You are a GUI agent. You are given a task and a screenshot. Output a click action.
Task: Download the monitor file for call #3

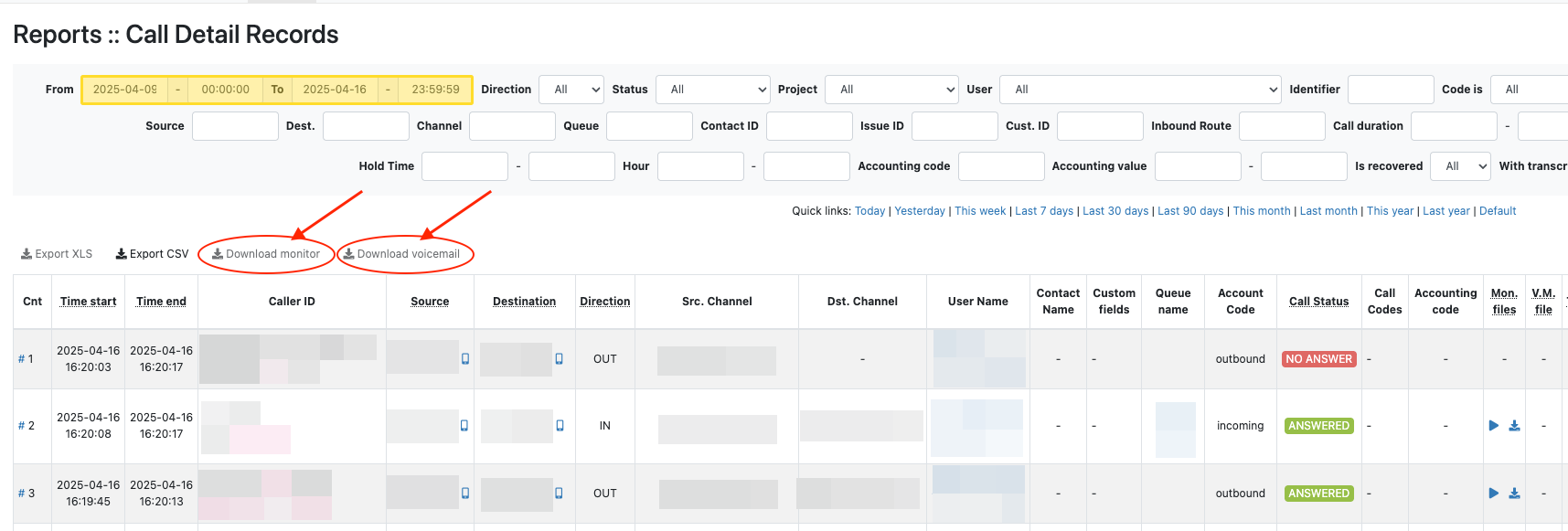(x=1514, y=494)
